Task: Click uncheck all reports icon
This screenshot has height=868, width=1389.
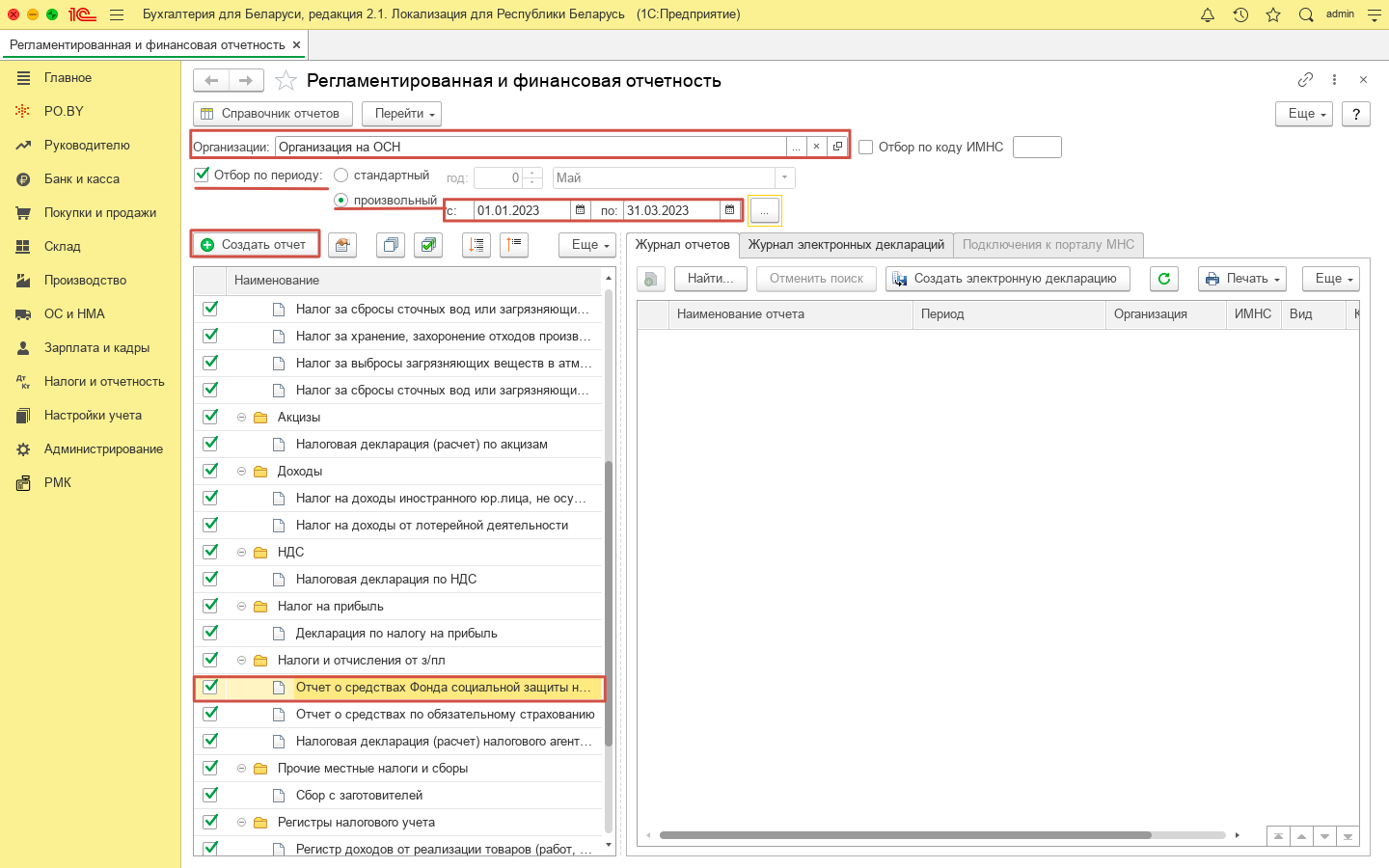Action: [x=391, y=245]
